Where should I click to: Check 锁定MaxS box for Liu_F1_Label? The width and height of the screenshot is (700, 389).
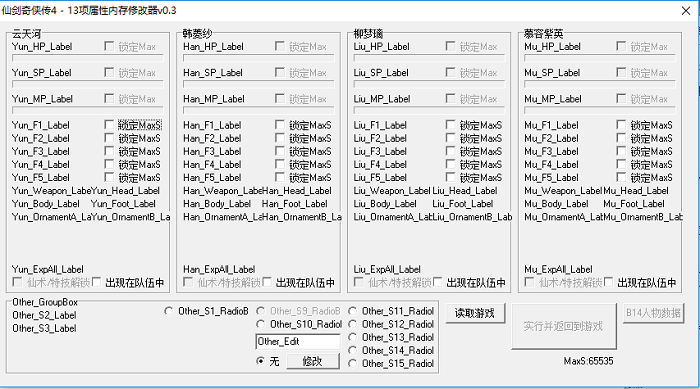pyautogui.click(x=450, y=125)
